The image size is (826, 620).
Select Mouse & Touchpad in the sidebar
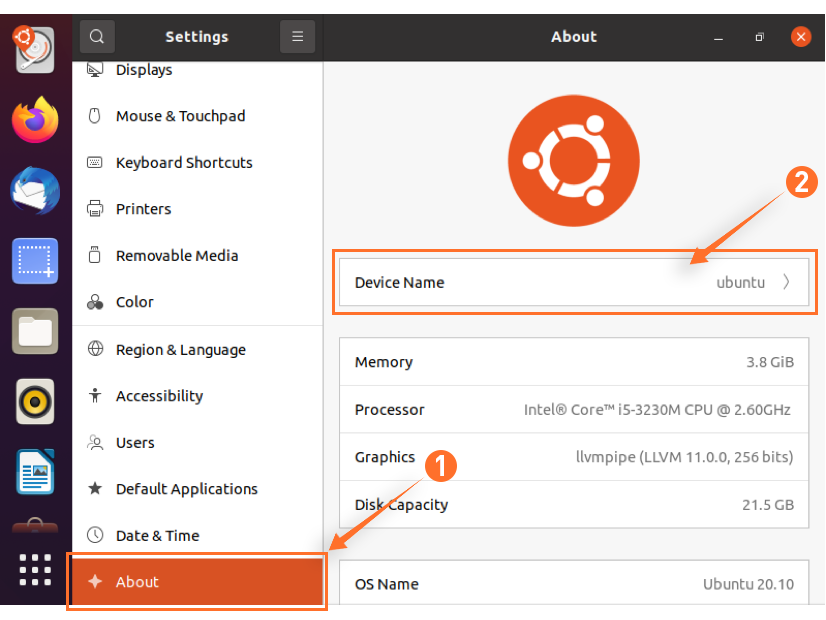pyautogui.click(x=197, y=116)
